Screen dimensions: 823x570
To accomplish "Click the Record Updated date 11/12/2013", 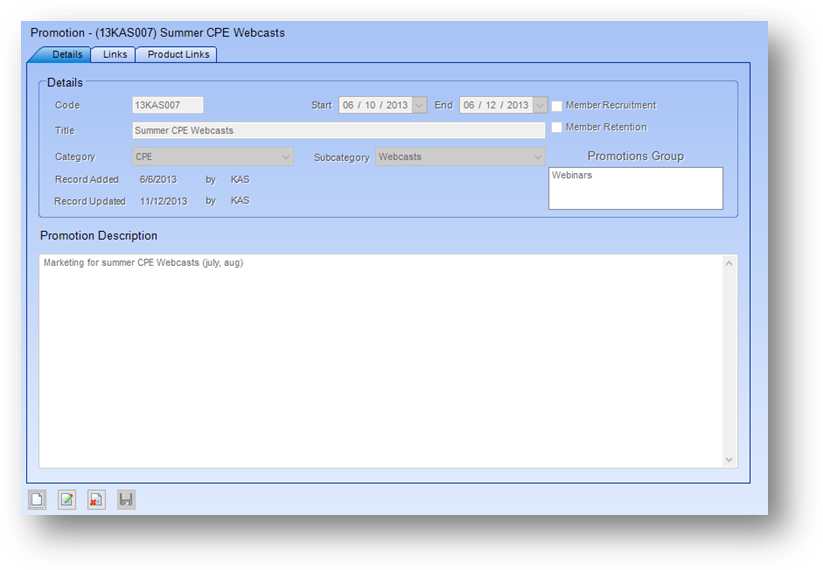I will 163,201.
